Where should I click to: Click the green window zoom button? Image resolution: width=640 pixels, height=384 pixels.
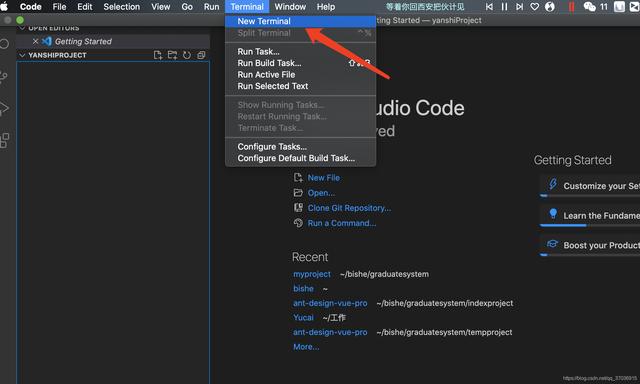coord(20,20)
